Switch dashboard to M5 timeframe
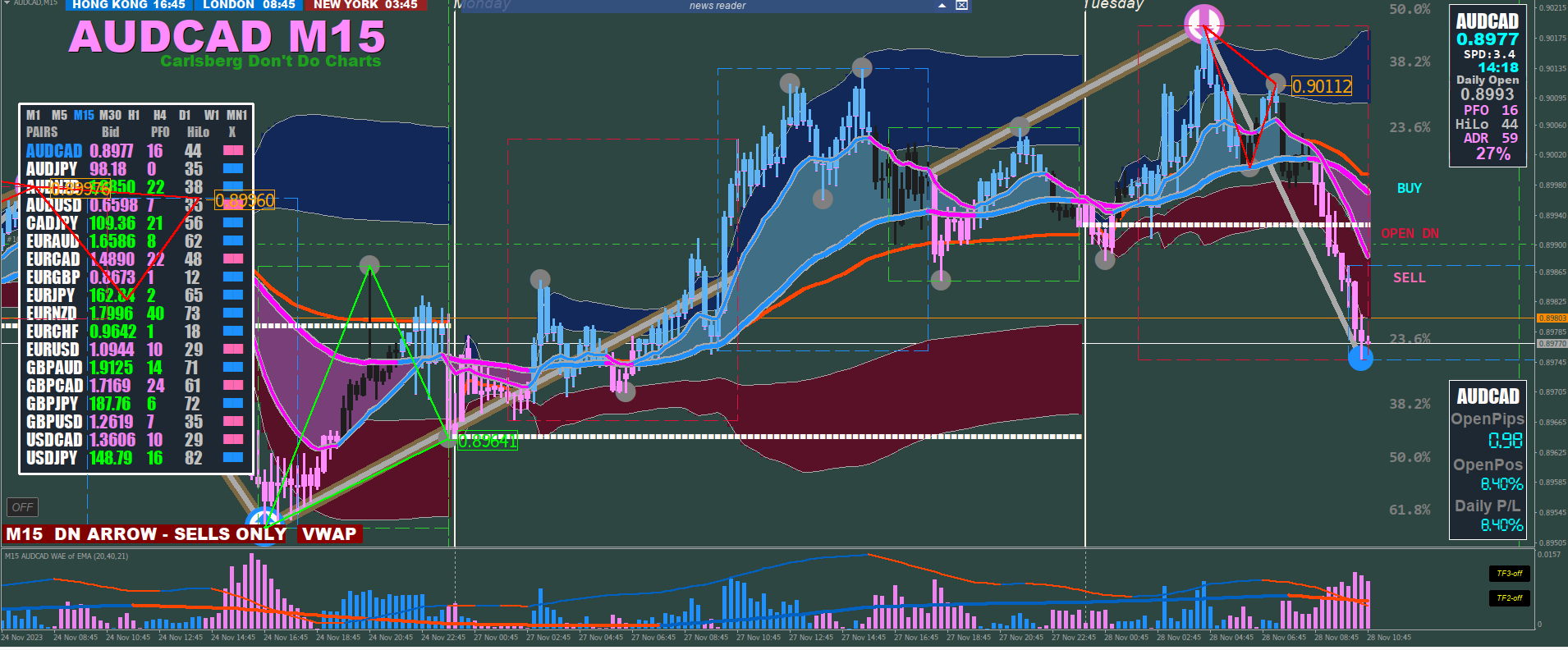The width and height of the screenshot is (1568, 650). [59, 115]
